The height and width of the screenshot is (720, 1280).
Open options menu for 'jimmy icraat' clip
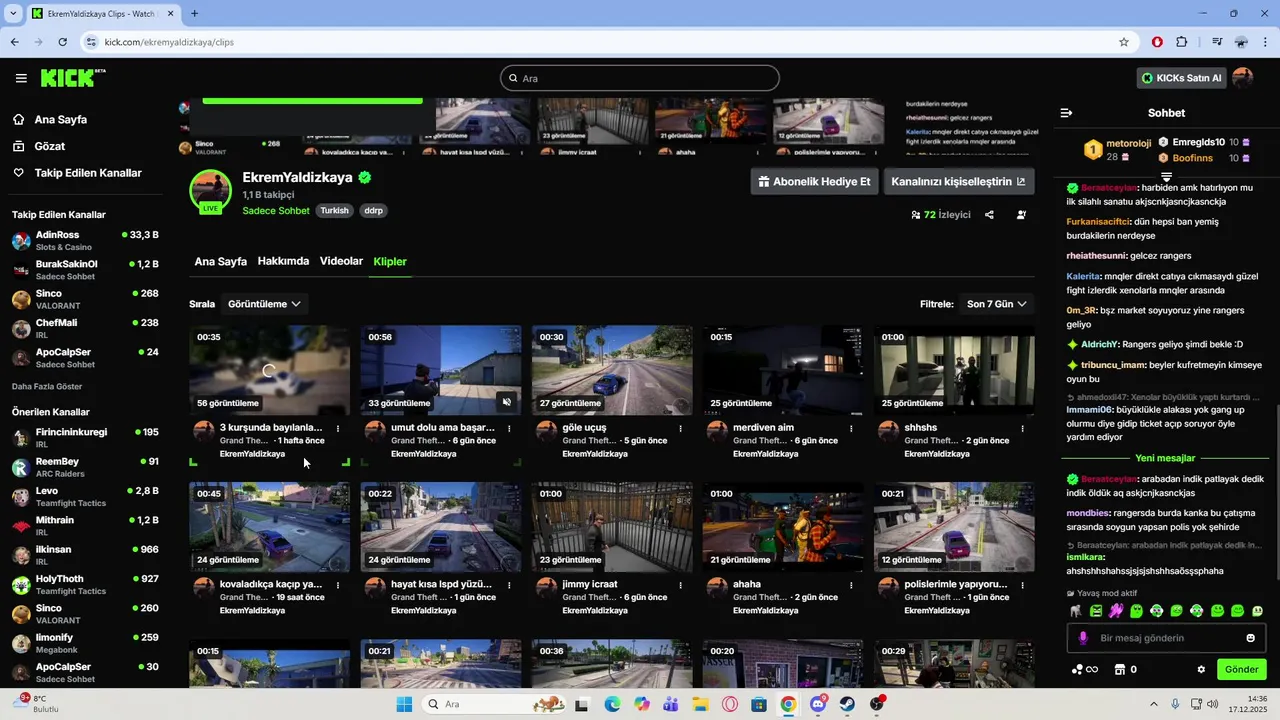[680, 585]
